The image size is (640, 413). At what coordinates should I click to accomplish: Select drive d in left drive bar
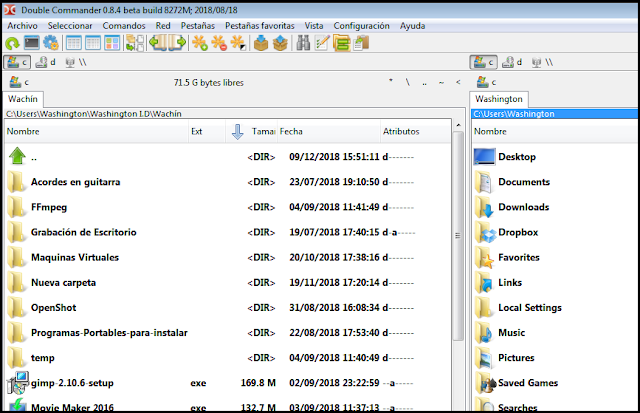point(46,62)
